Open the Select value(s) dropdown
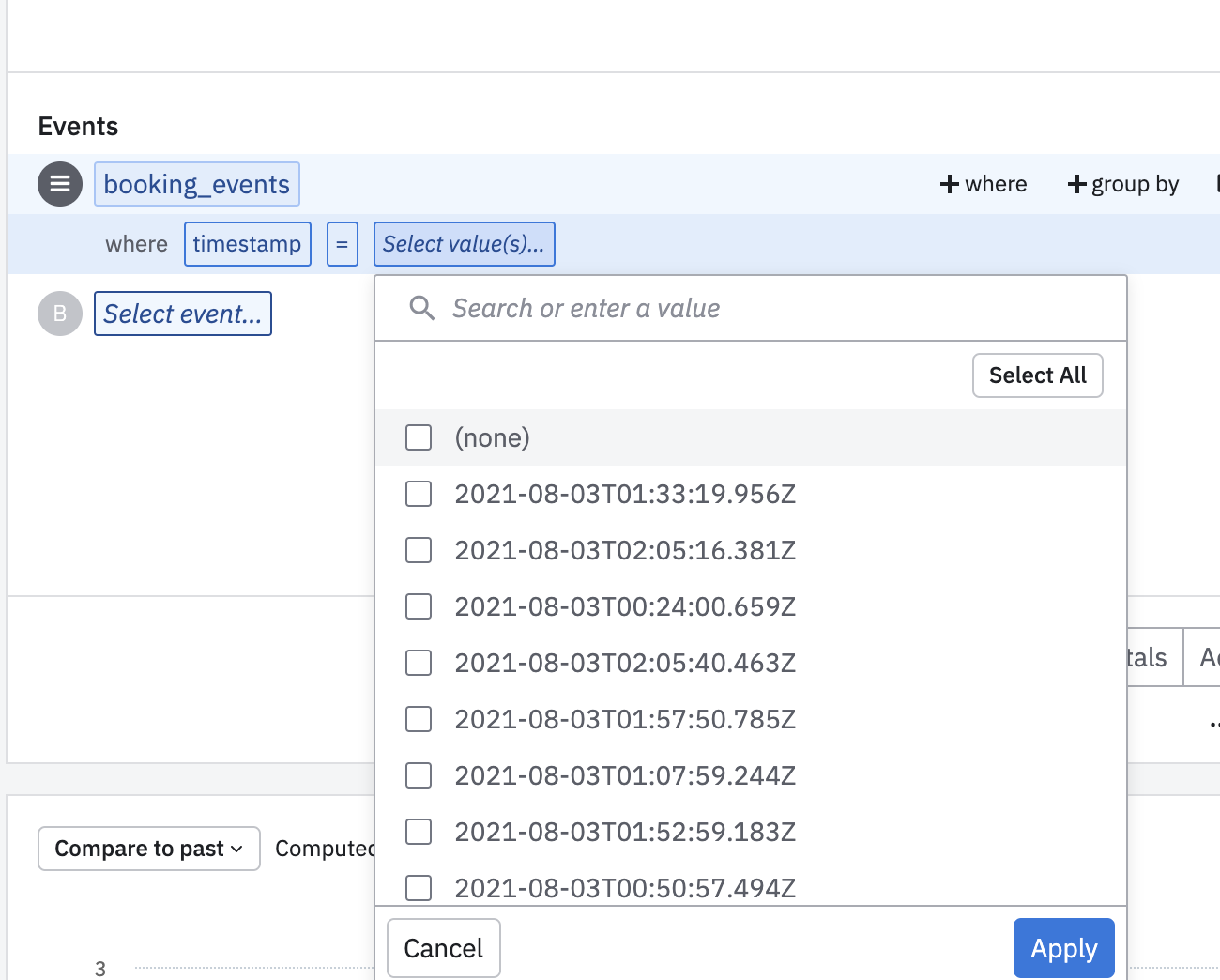The image size is (1220, 980). click(464, 244)
